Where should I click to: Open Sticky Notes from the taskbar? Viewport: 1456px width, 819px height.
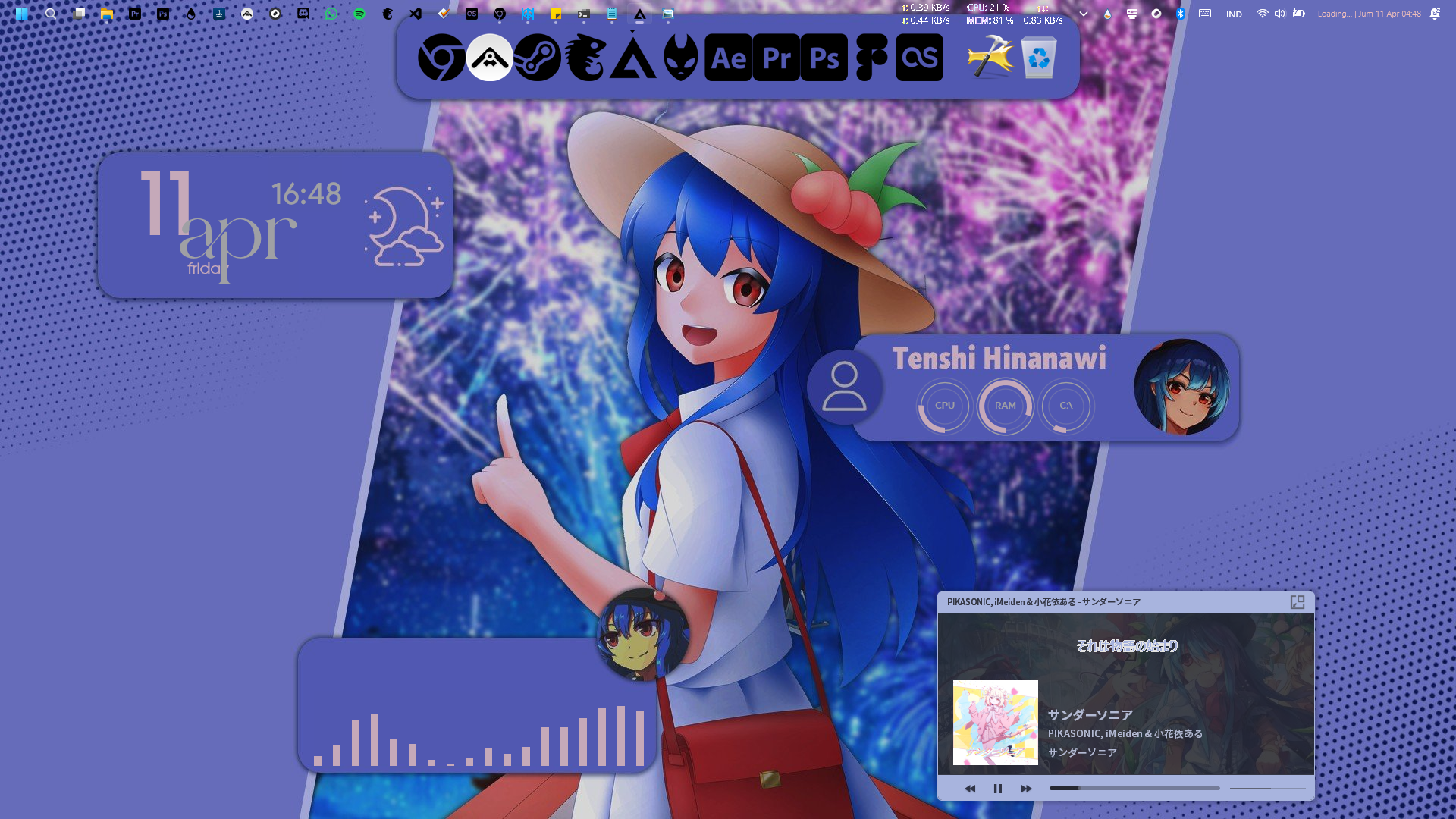(556, 14)
